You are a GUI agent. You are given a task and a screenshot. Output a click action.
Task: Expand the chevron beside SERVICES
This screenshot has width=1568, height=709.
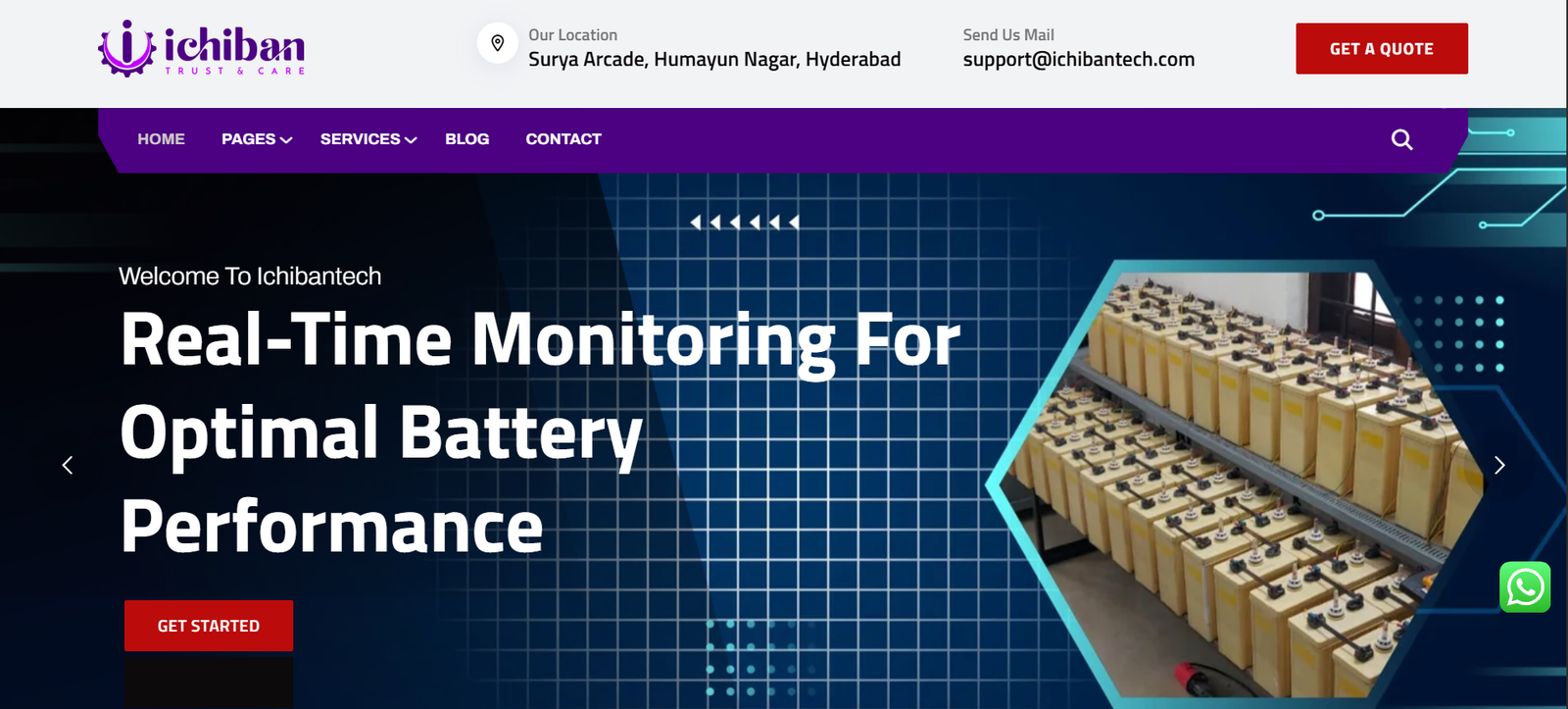[411, 140]
